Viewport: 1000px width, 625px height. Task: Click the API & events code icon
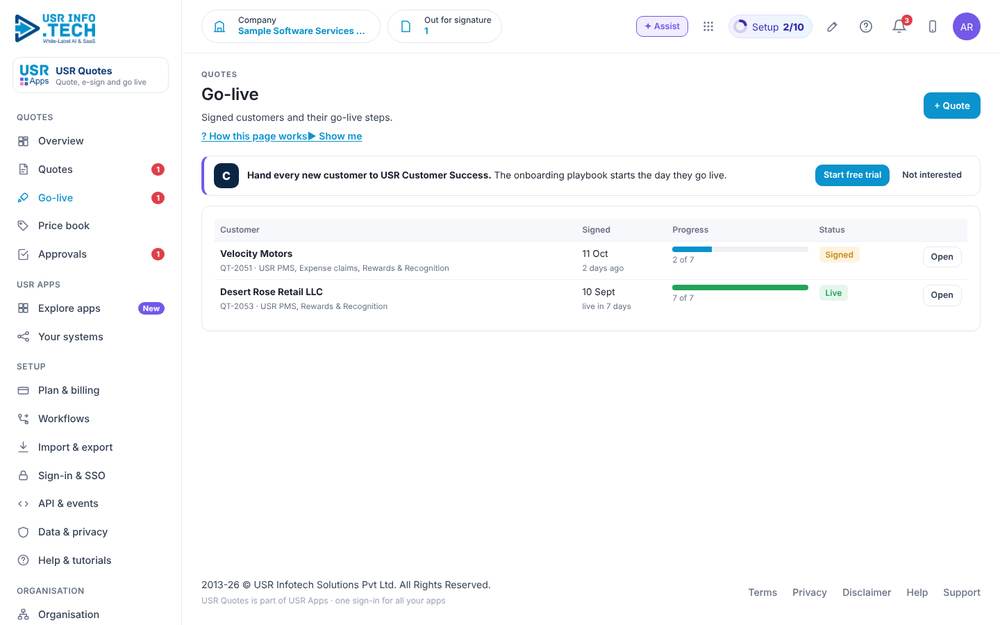(23, 503)
